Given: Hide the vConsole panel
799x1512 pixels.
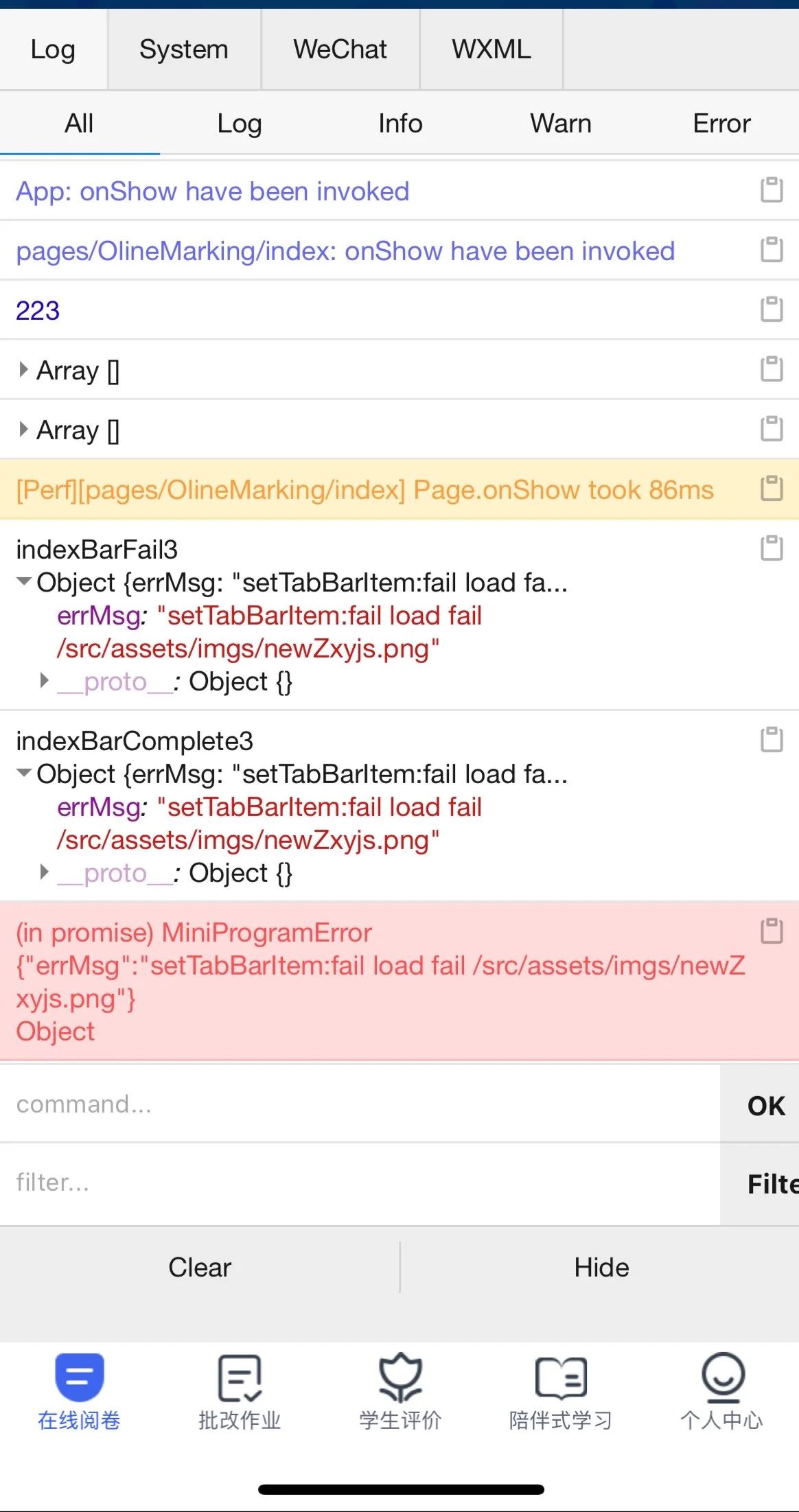Looking at the screenshot, I should tap(601, 1267).
